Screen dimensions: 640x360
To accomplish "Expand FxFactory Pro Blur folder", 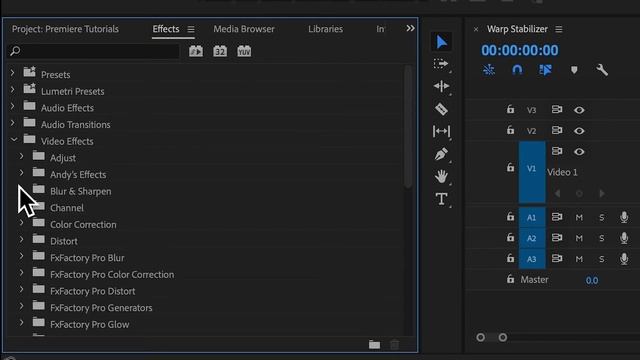I will [21, 256].
